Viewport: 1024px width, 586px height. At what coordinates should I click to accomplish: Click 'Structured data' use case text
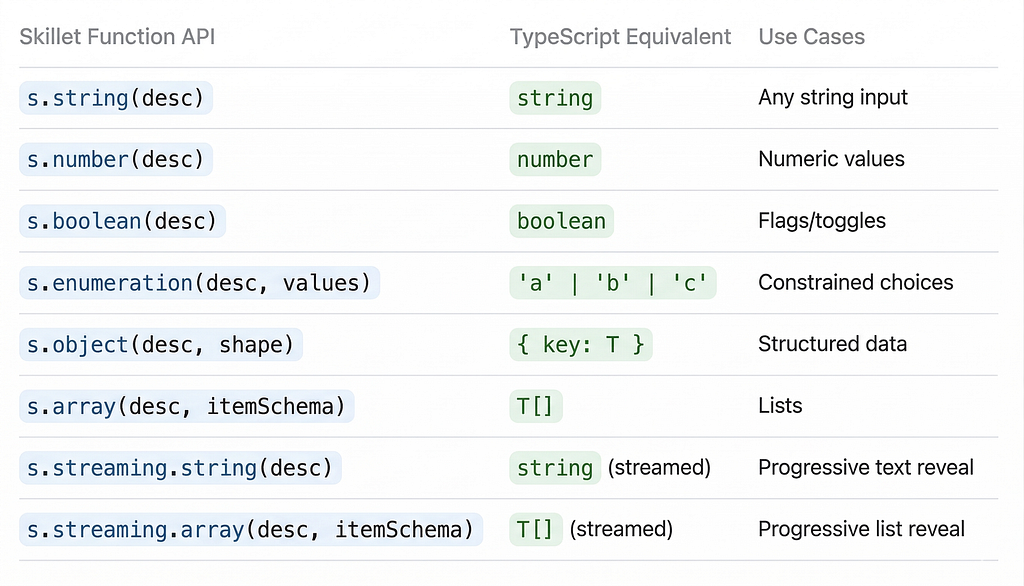point(833,344)
